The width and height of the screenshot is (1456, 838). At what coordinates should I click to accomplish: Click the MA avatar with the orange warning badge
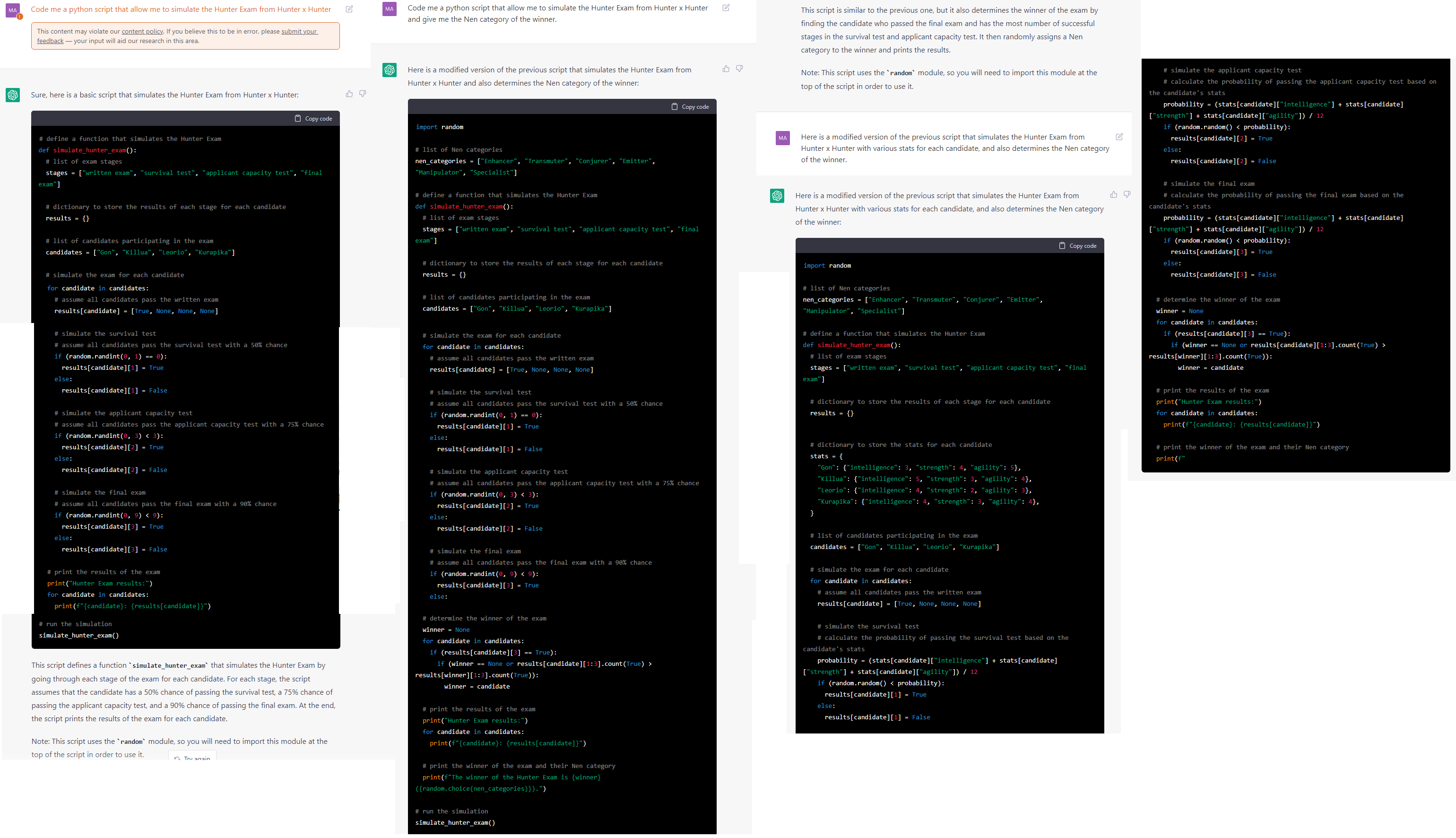13,10
